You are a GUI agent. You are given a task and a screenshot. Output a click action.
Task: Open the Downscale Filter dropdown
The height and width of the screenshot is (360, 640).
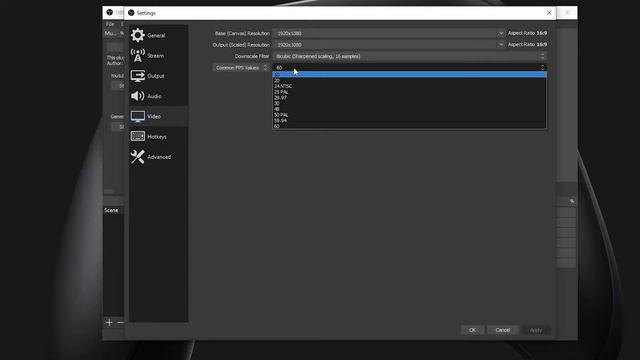(x=409, y=56)
